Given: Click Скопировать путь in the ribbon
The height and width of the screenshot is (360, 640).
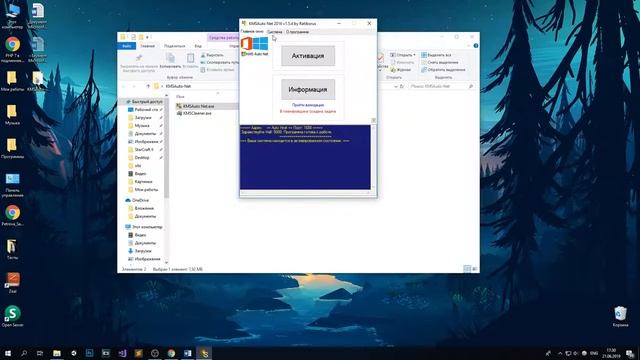Looking at the screenshot, I should [220, 62].
